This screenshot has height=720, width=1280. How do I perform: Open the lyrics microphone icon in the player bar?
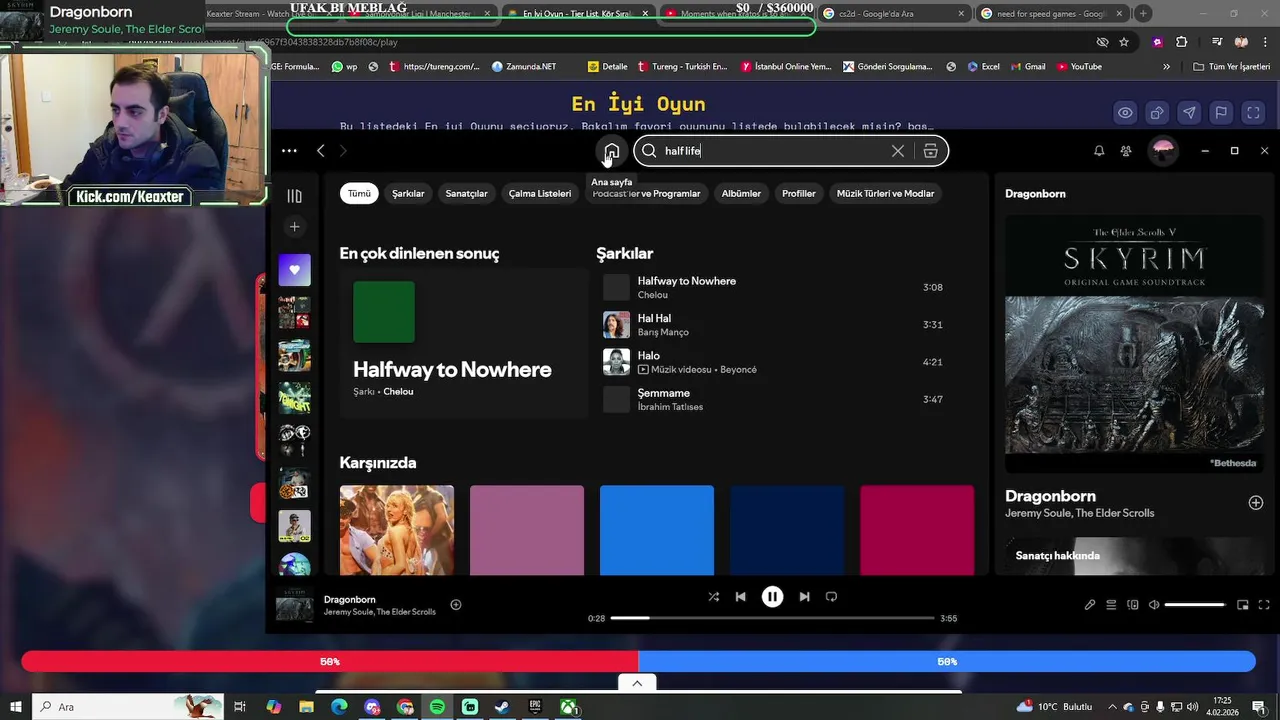1090,605
